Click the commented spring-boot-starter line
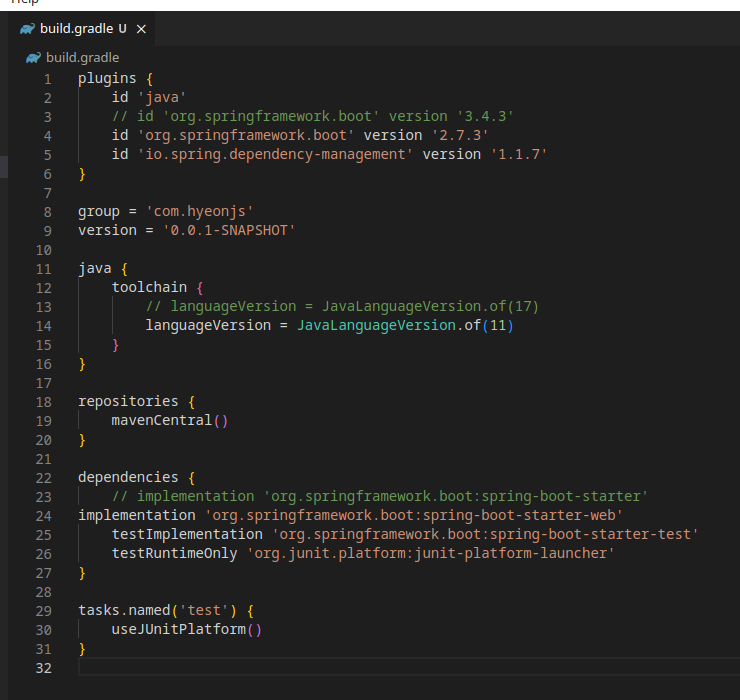This screenshot has height=700, width=740. (380, 496)
